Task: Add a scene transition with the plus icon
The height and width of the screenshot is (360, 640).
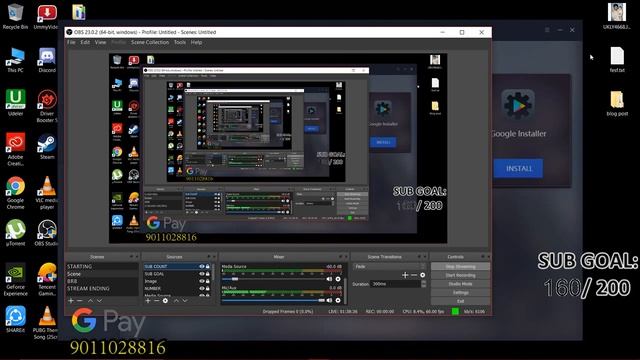Action: [x=405, y=275]
